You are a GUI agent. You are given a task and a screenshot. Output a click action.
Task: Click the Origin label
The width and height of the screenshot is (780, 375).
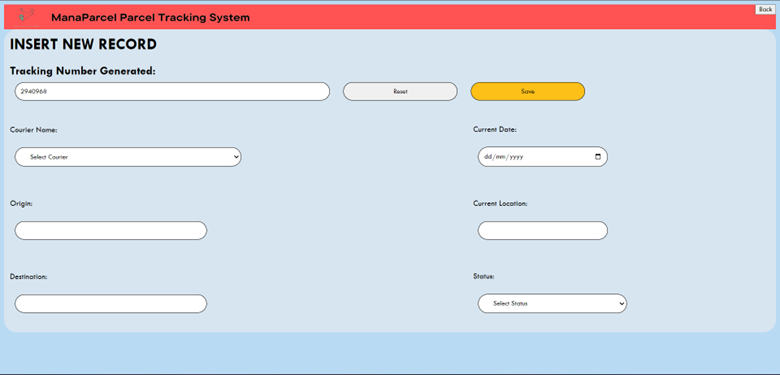(21, 204)
